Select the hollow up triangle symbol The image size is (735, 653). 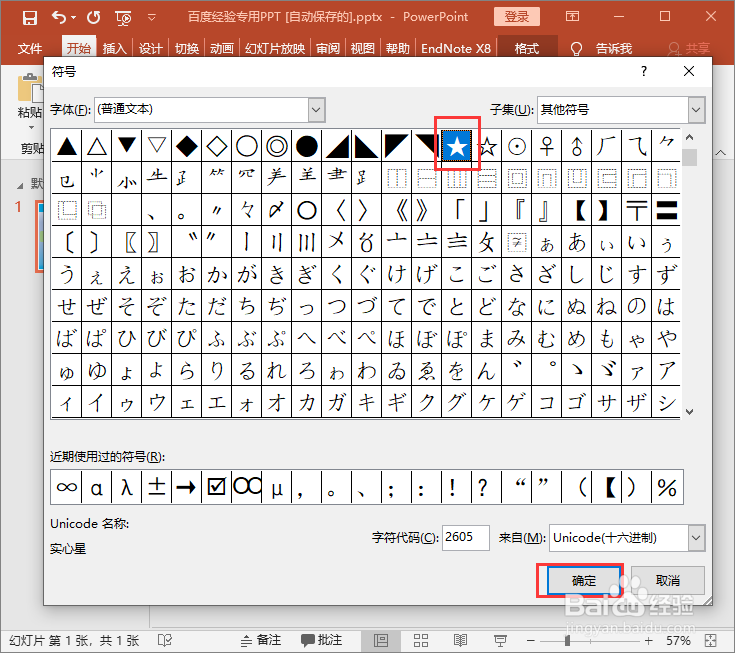tap(97, 146)
